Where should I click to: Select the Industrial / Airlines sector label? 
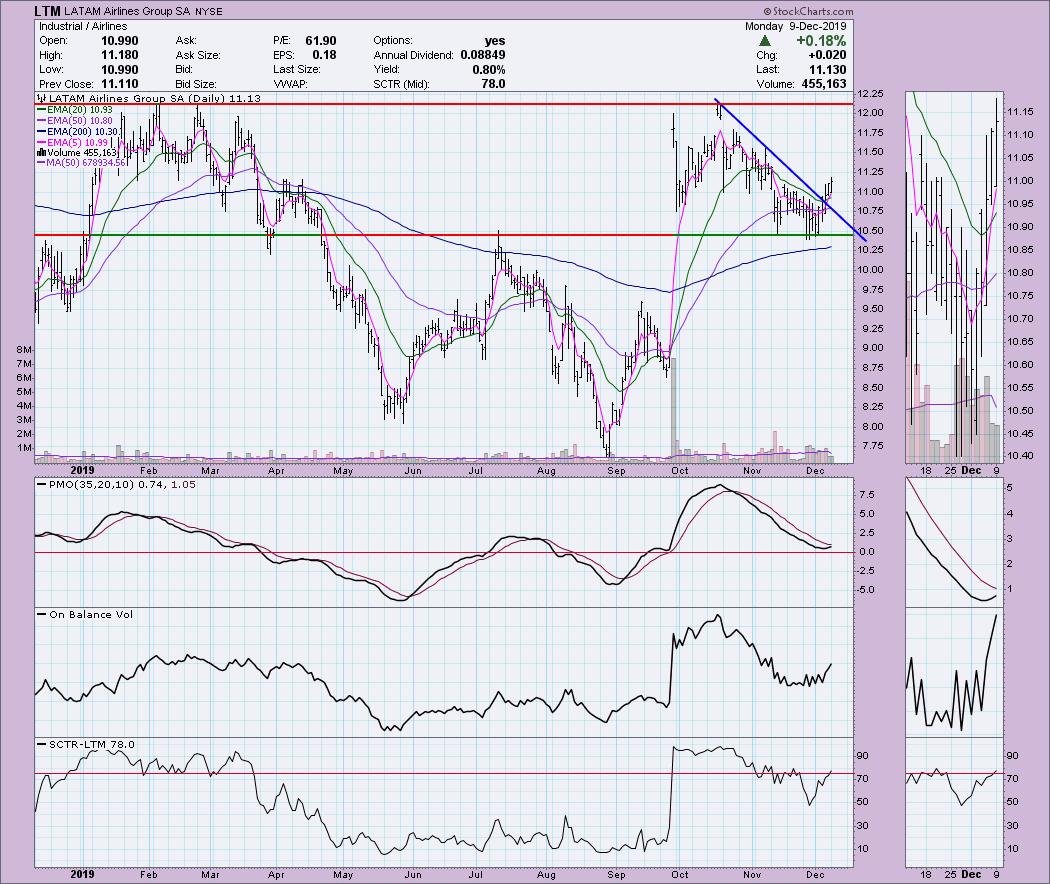pos(83,26)
